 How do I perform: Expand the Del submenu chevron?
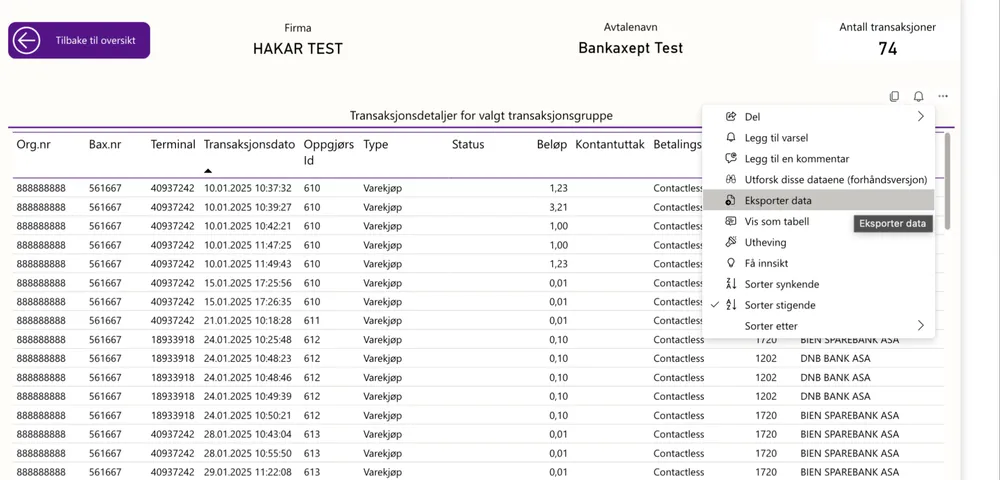coord(920,117)
